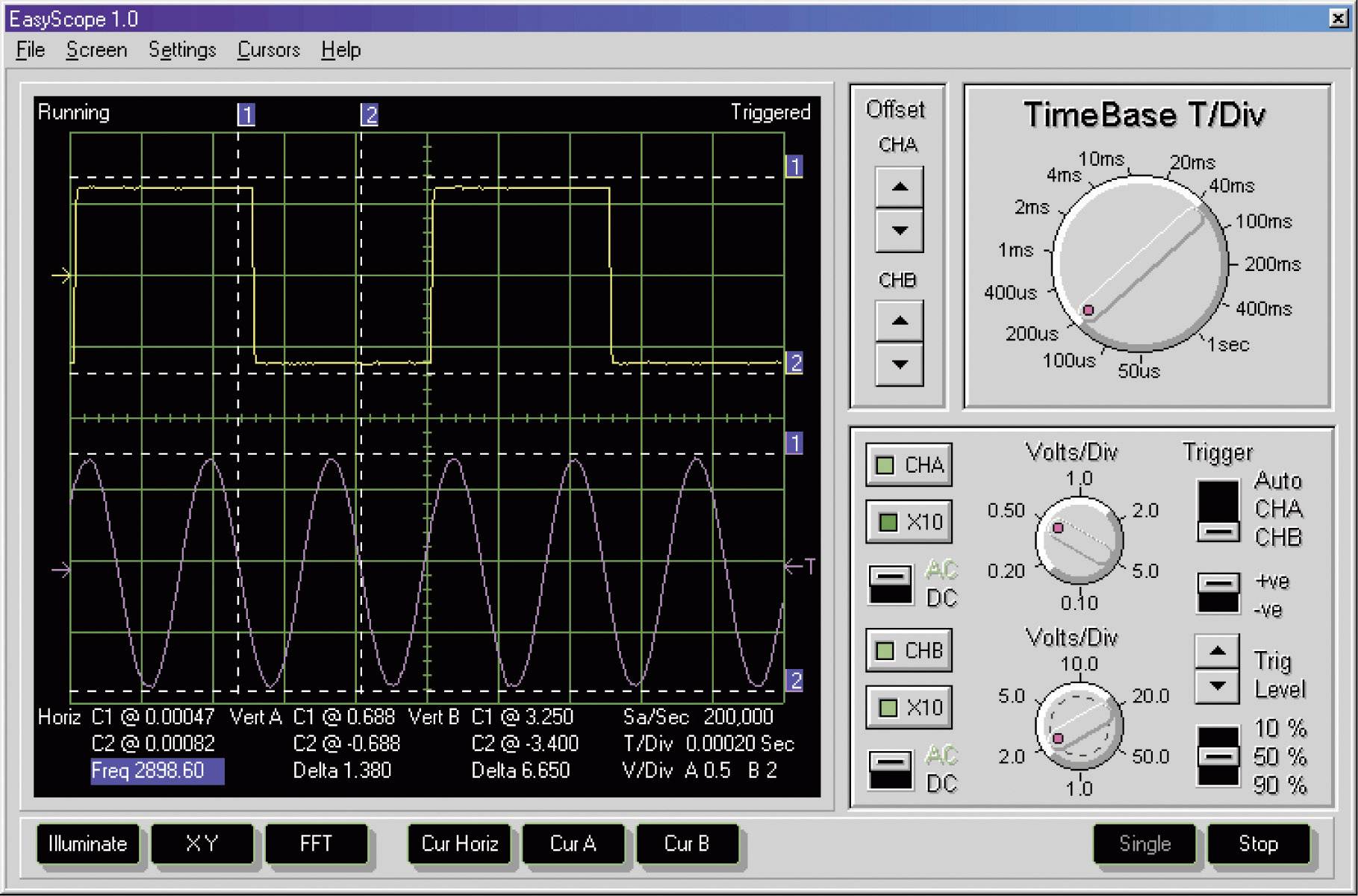This screenshot has width=1358, height=896.
Task: Open the FFT display mode
Action: pyautogui.click(x=317, y=844)
